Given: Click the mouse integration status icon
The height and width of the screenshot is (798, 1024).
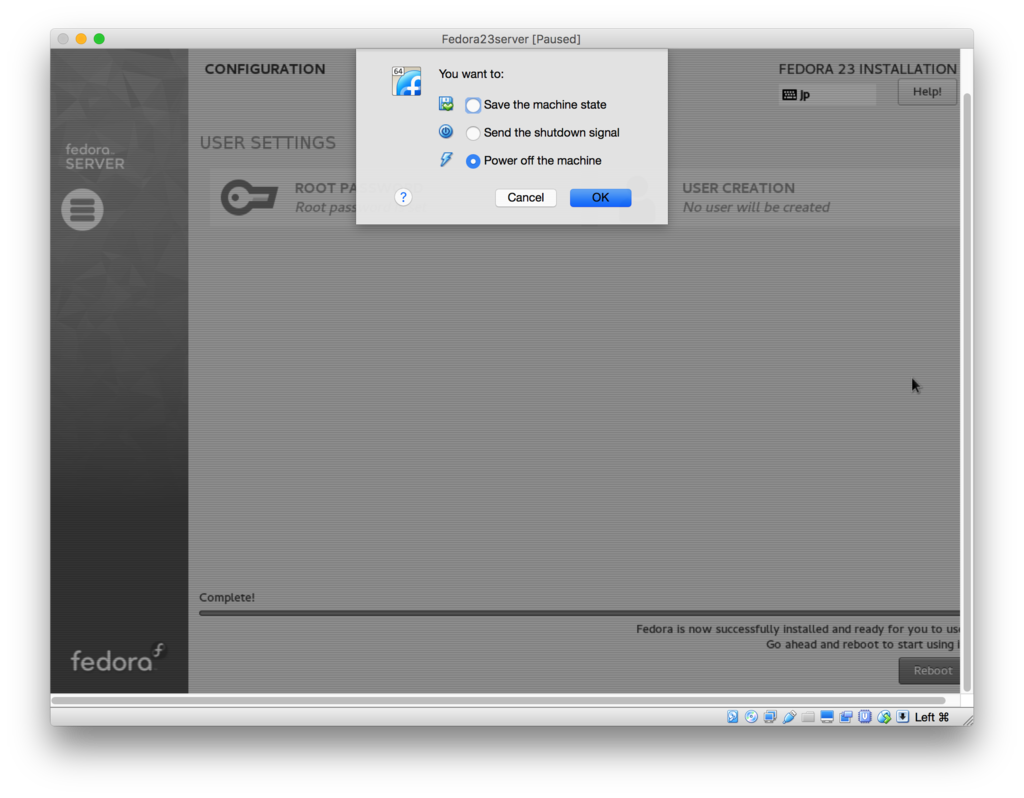Looking at the screenshot, I should 884,717.
